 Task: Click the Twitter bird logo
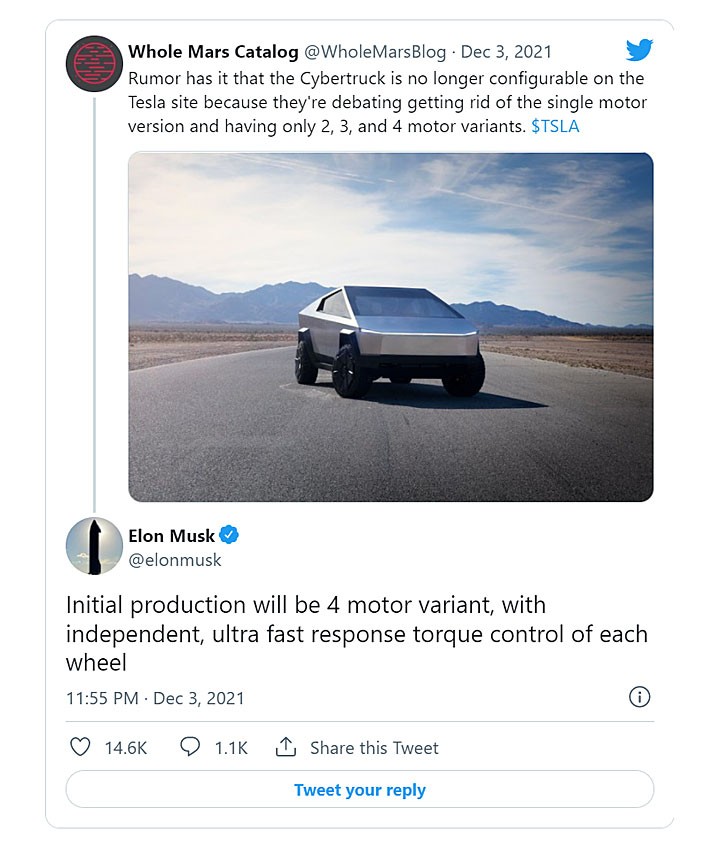639,50
